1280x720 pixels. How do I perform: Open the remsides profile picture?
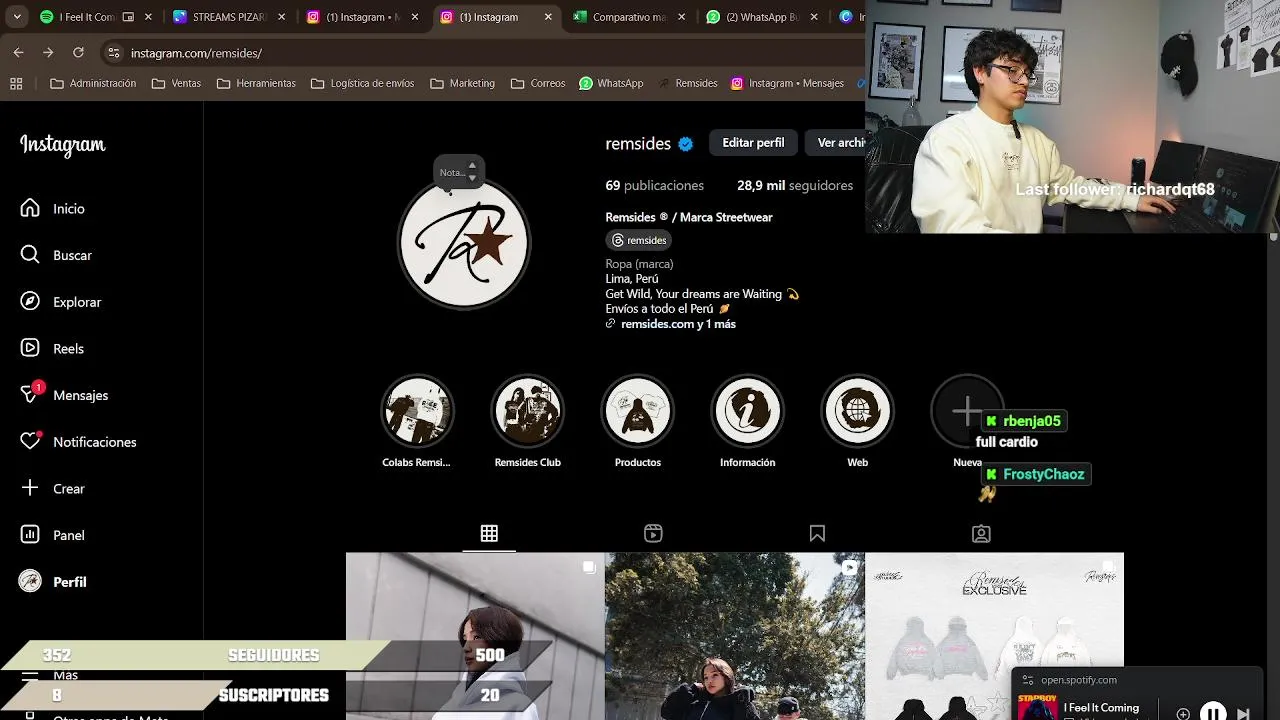coord(464,243)
